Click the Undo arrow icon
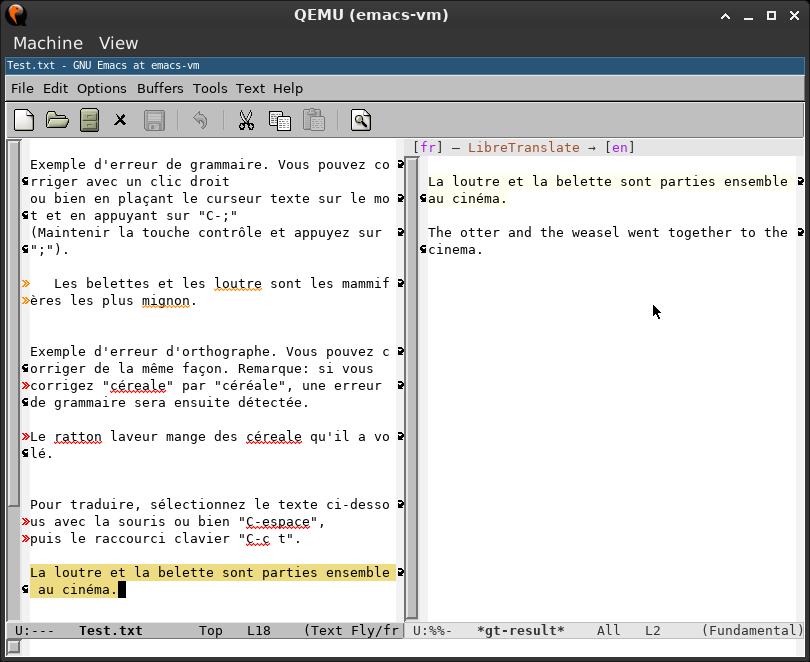 pos(200,121)
